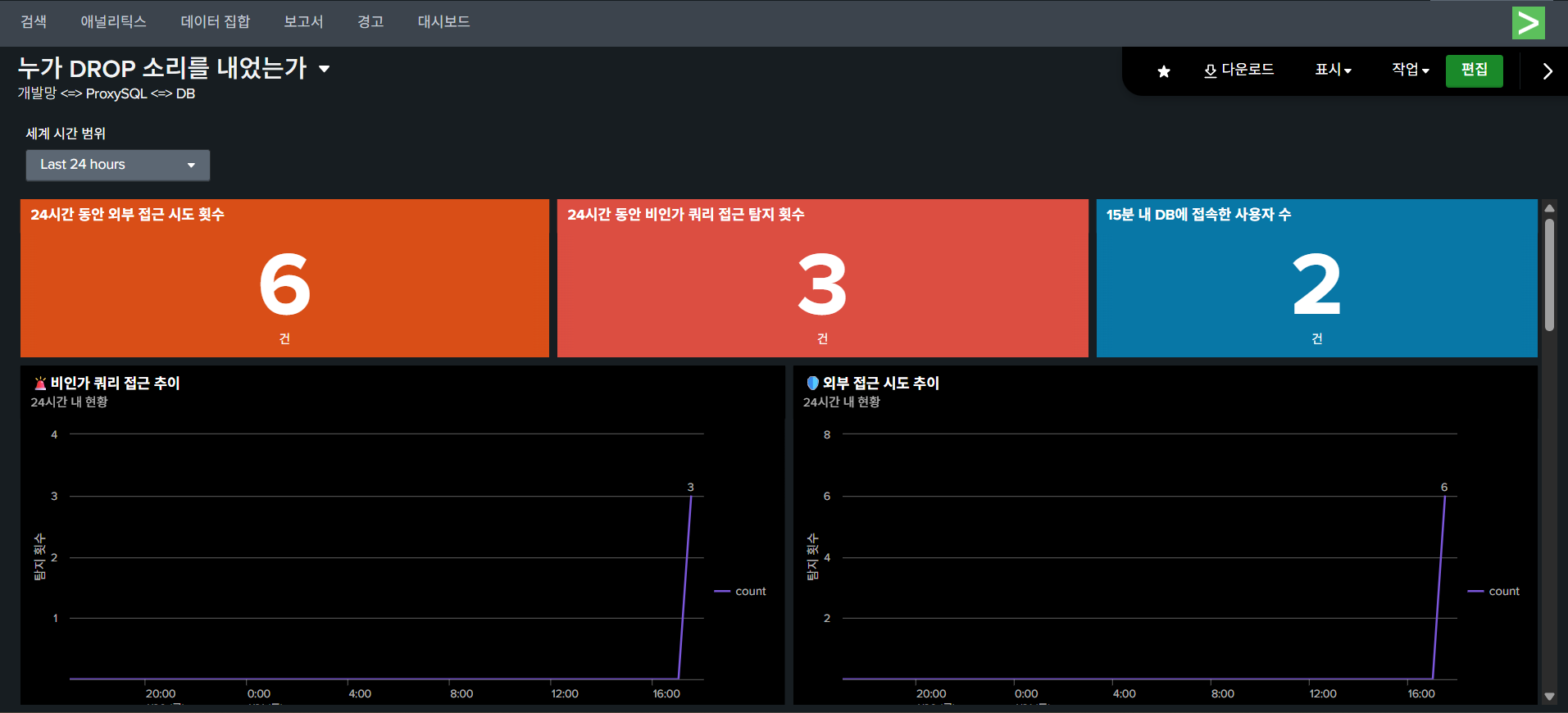Click the download arrow icon beside 다운로드
This screenshot has width=1568, height=713.
point(1210,71)
